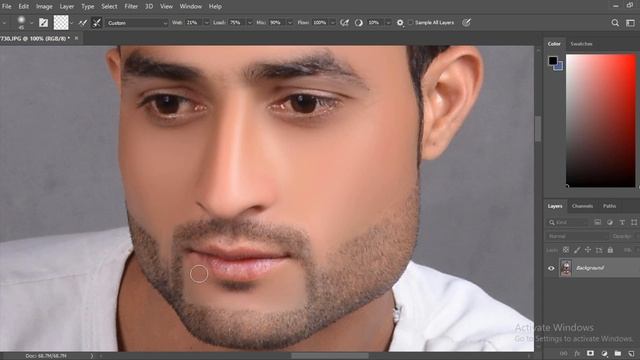Add a layer style fx icon
The height and width of the screenshot is (360, 640).
coord(577,353)
